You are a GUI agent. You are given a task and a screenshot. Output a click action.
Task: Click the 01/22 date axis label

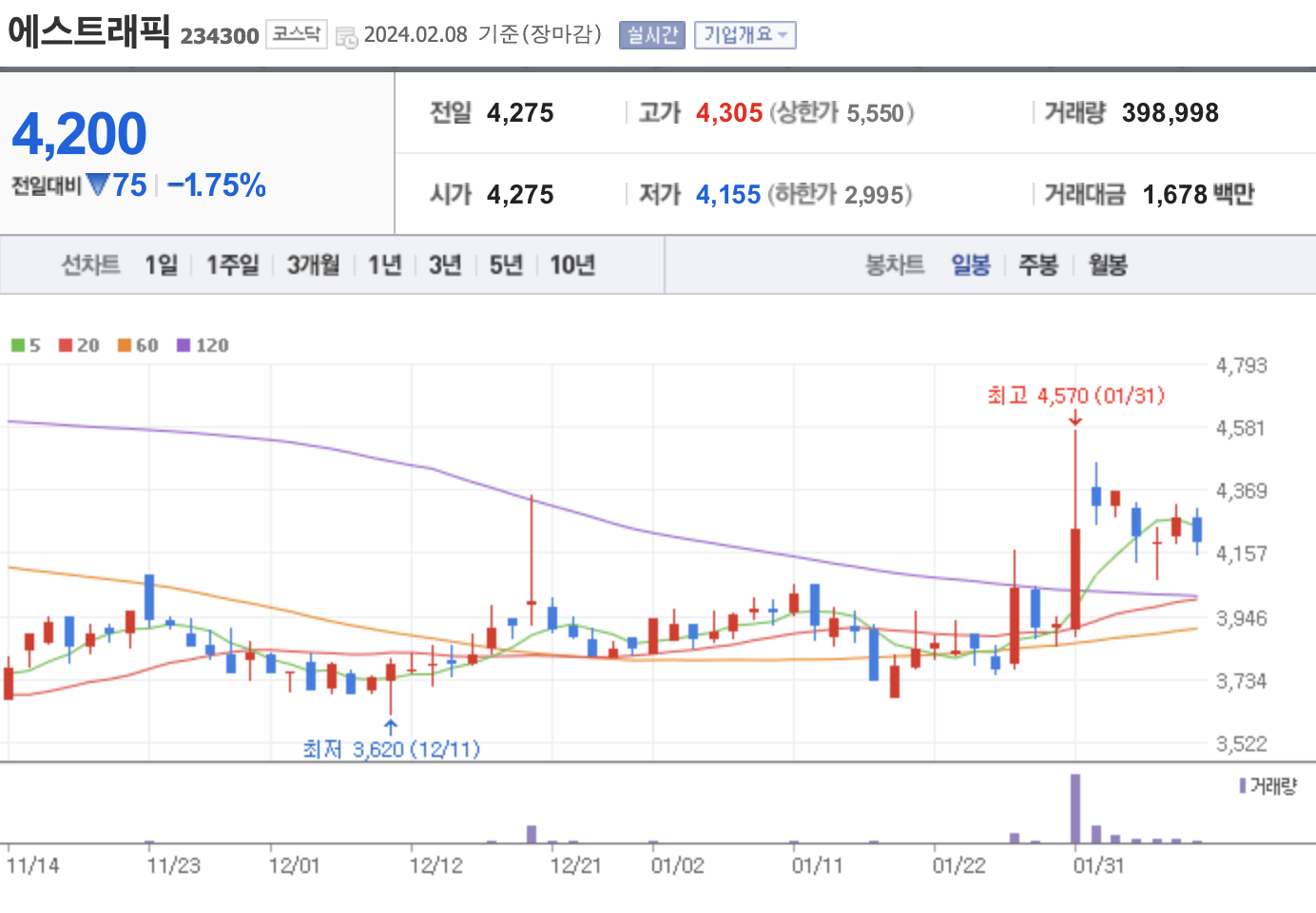(959, 865)
